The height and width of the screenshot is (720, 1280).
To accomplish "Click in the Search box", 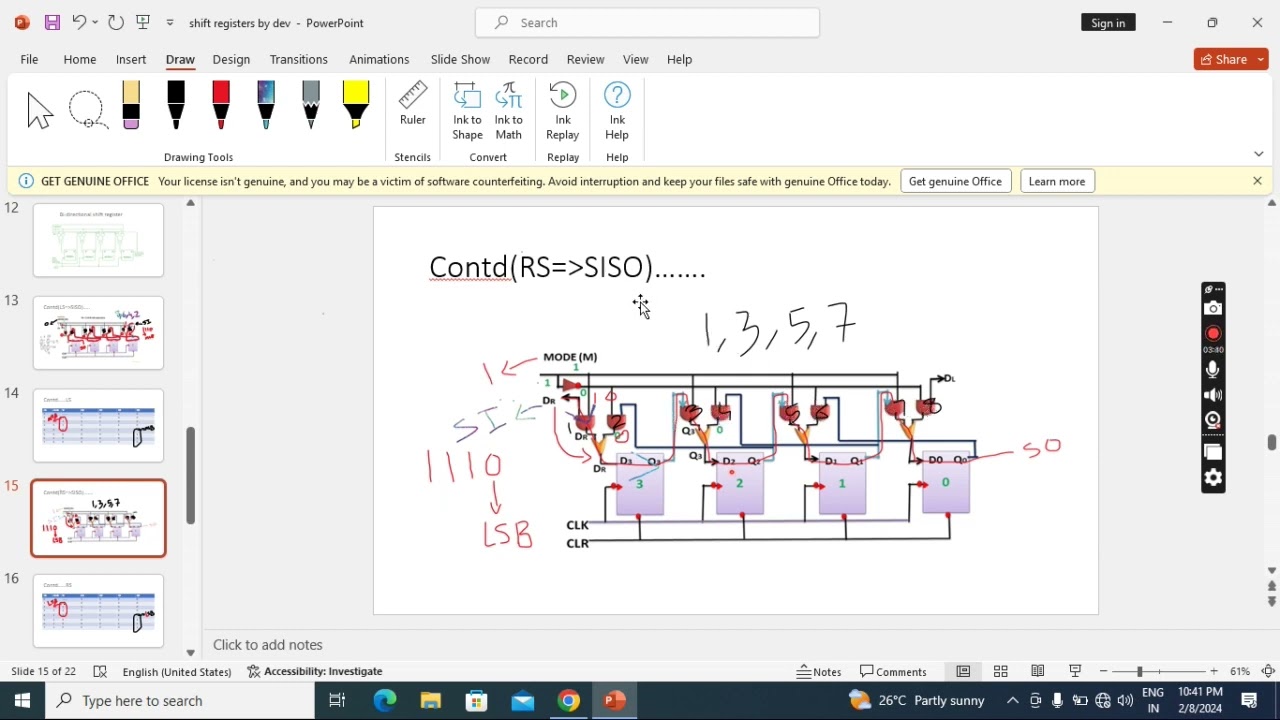I will point(648,22).
